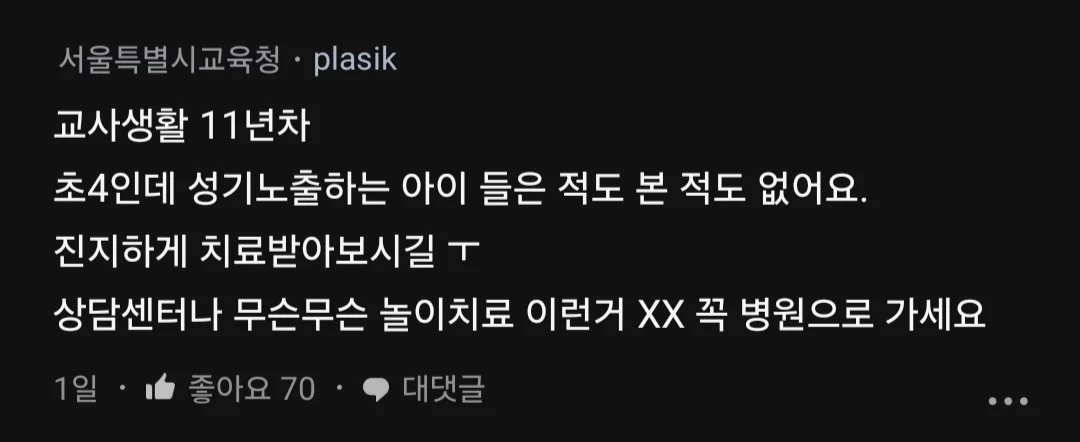This screenshot has width=1080, height=442.
Task: Click the 서울특별시교육청 organization label
Action: coord(169,61)
